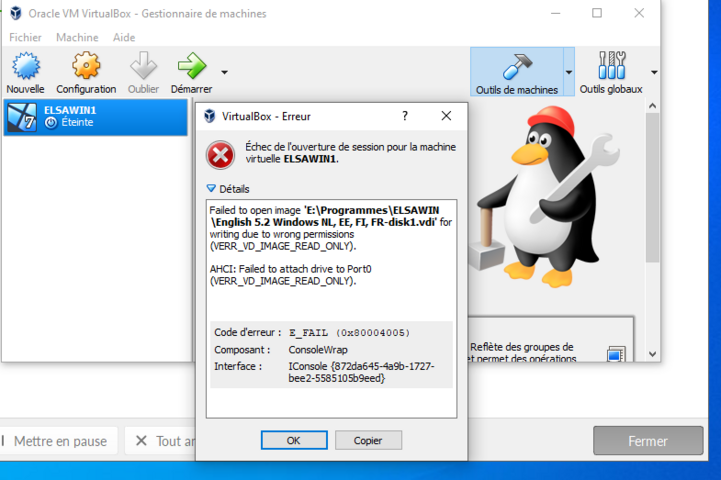This screenshot has width=721, height=480.
Task: Click Mettre en pause button
Action: 58,441
